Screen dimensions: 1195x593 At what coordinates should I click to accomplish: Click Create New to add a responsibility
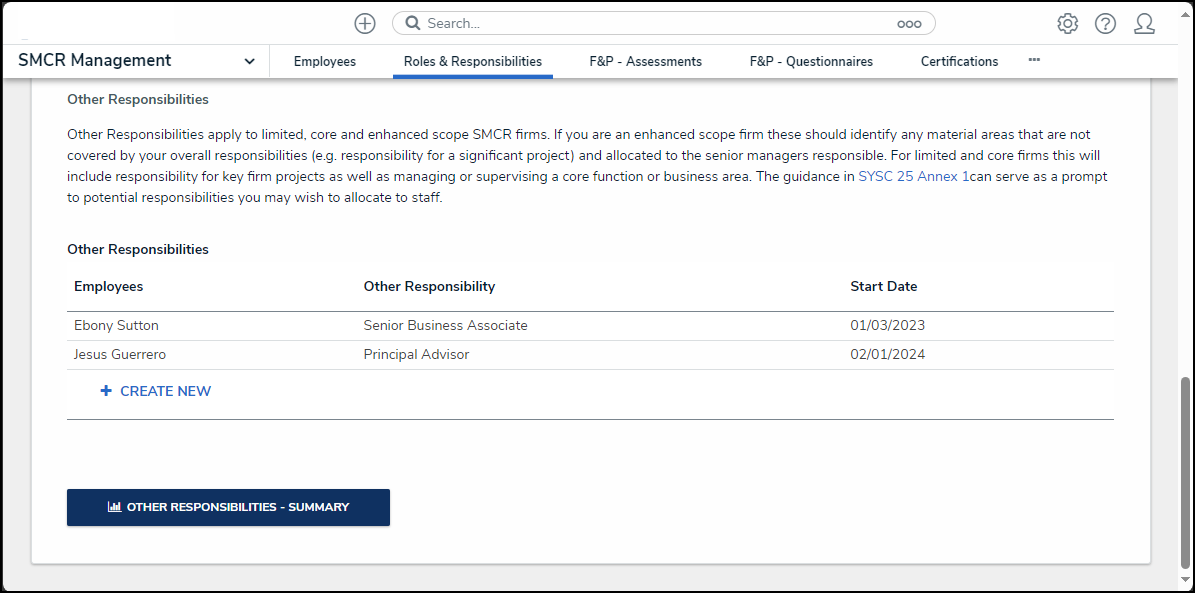pyautogui.click(x=156, y=391)
